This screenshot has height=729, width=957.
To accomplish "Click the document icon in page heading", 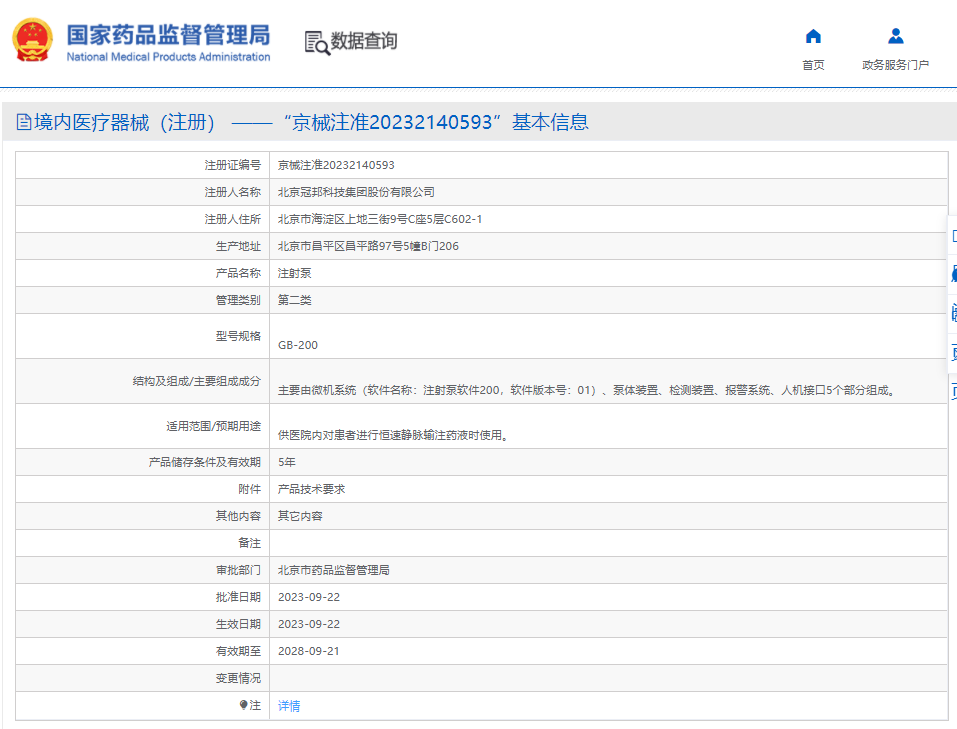I will click(x=24, y=122).
